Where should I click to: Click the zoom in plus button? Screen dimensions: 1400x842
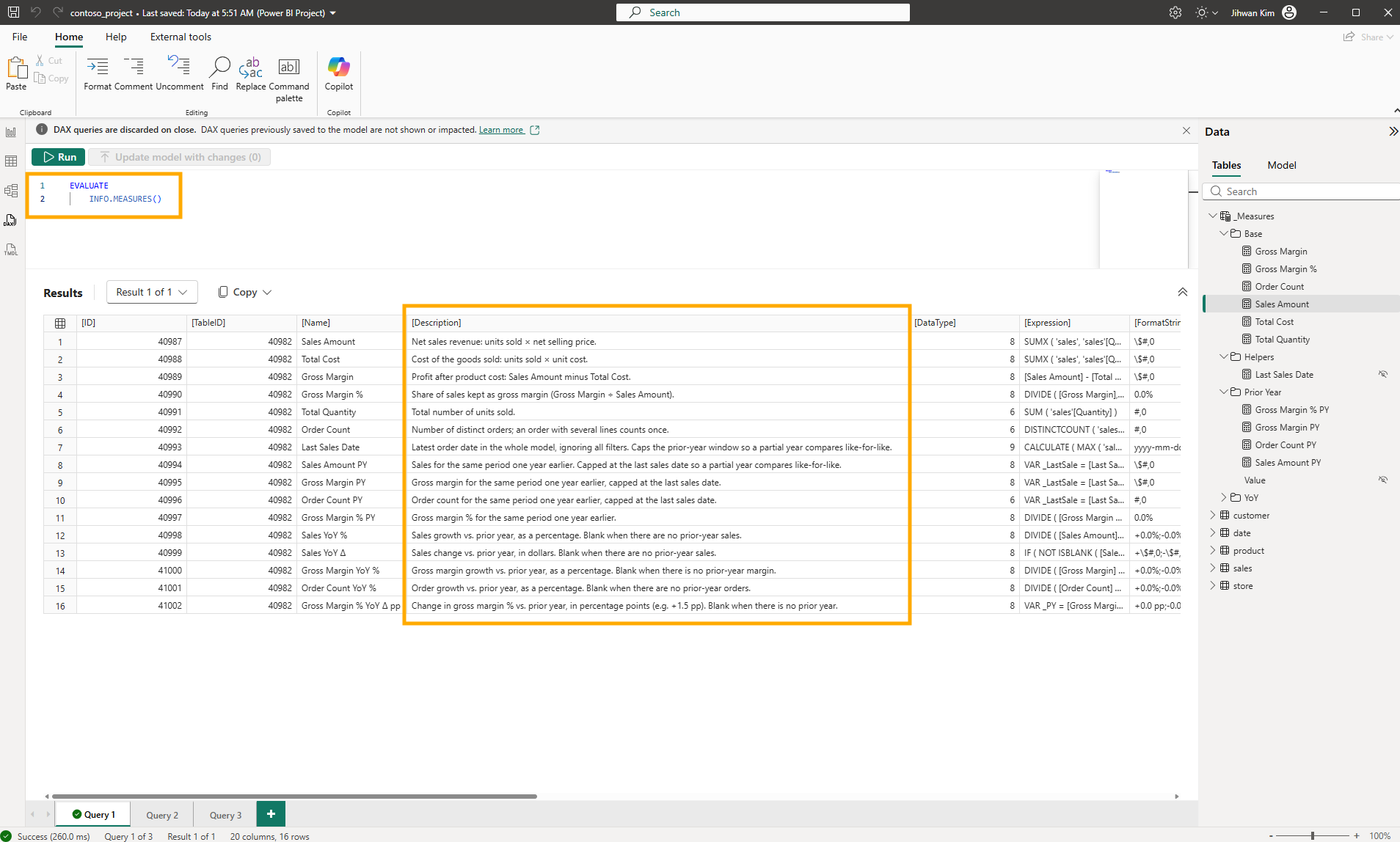1357,835
